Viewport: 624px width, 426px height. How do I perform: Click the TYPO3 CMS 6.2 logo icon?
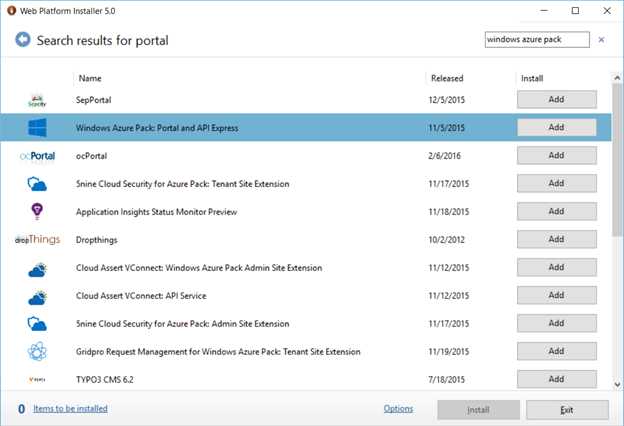pyautogui.click(x=37, y=379)
